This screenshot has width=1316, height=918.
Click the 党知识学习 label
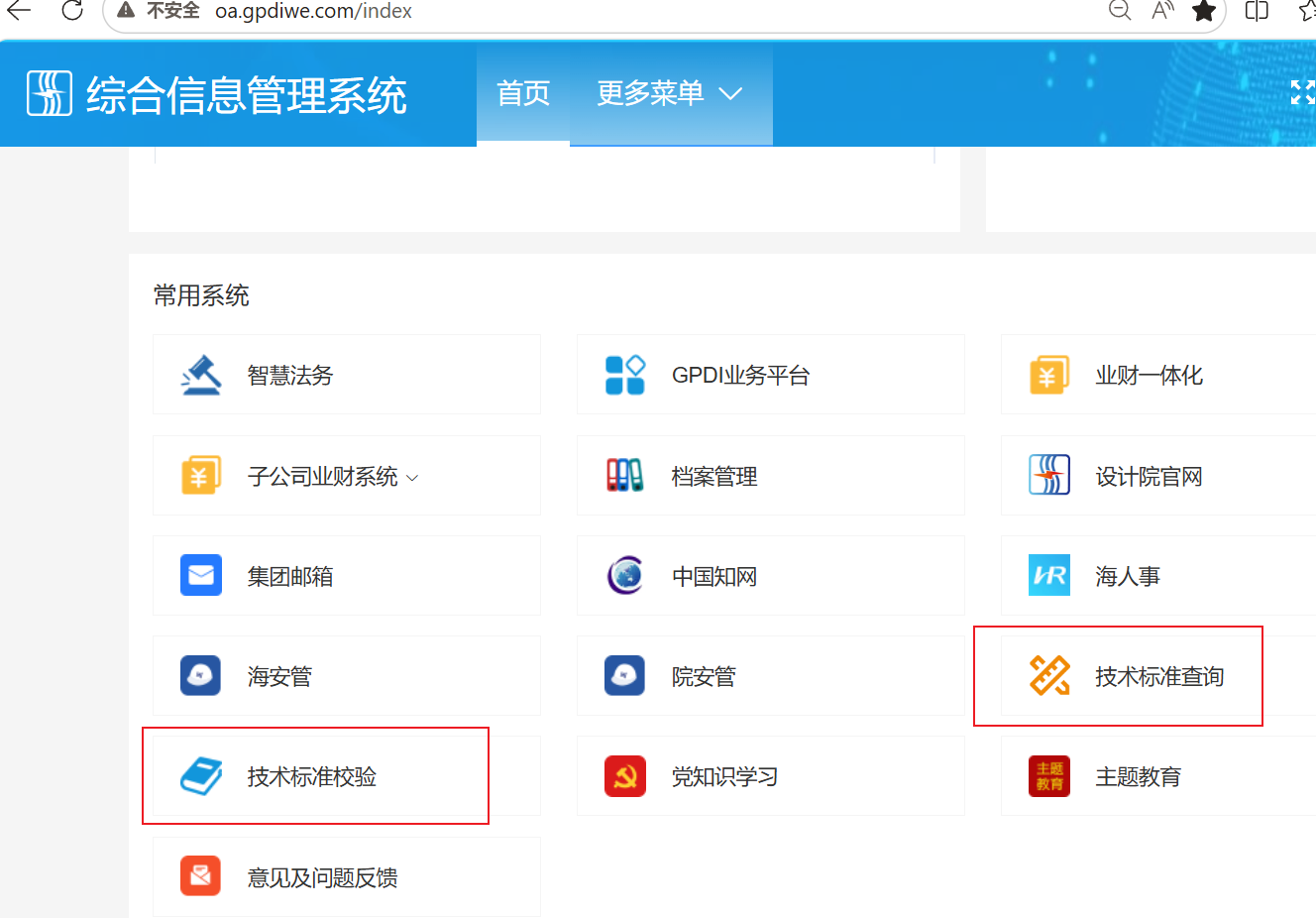[724, 777]
